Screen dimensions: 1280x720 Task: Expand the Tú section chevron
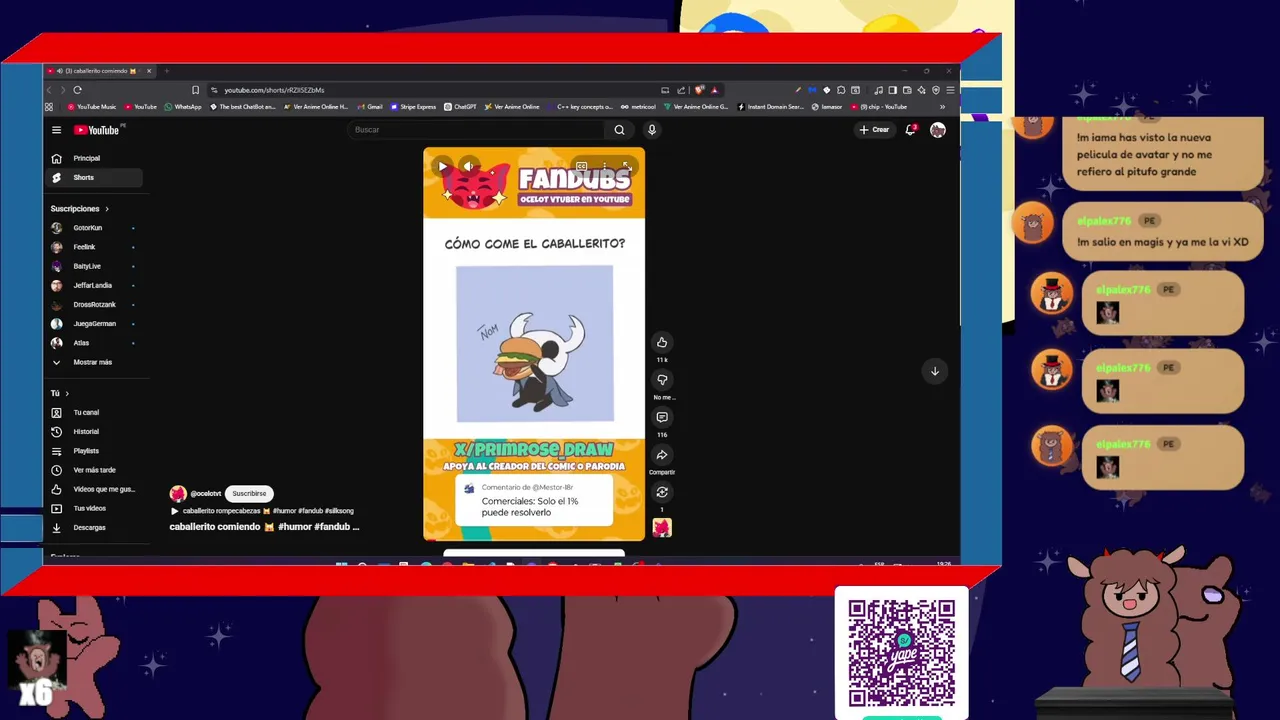coord(67,394)
